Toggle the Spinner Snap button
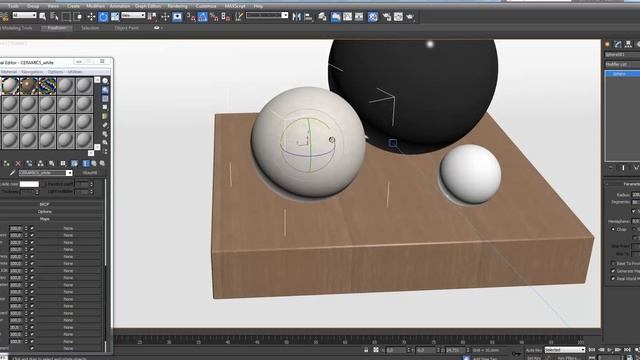The width and height of the screenshot is (640, 360). tap(226, 17)
